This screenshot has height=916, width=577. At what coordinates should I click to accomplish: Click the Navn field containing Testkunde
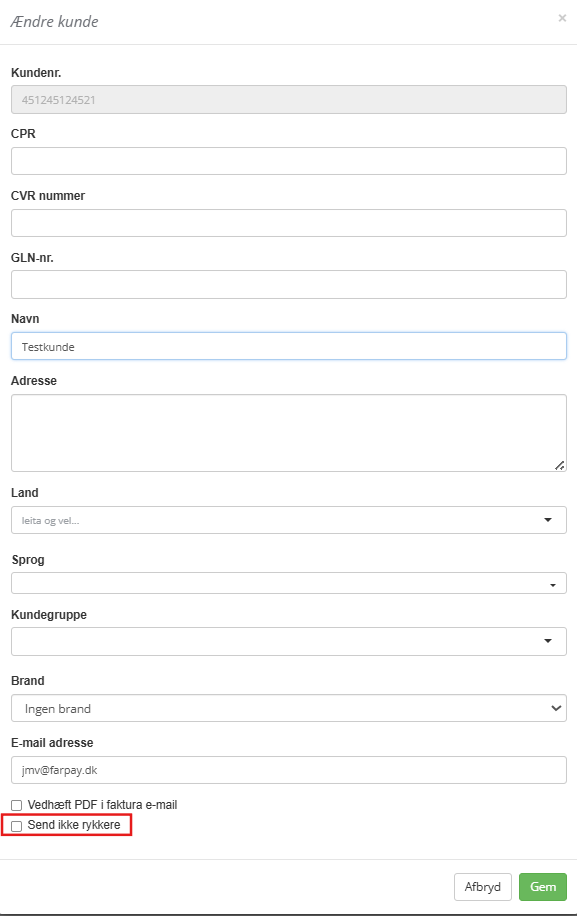pyautogui.click(x=288, y=346)
